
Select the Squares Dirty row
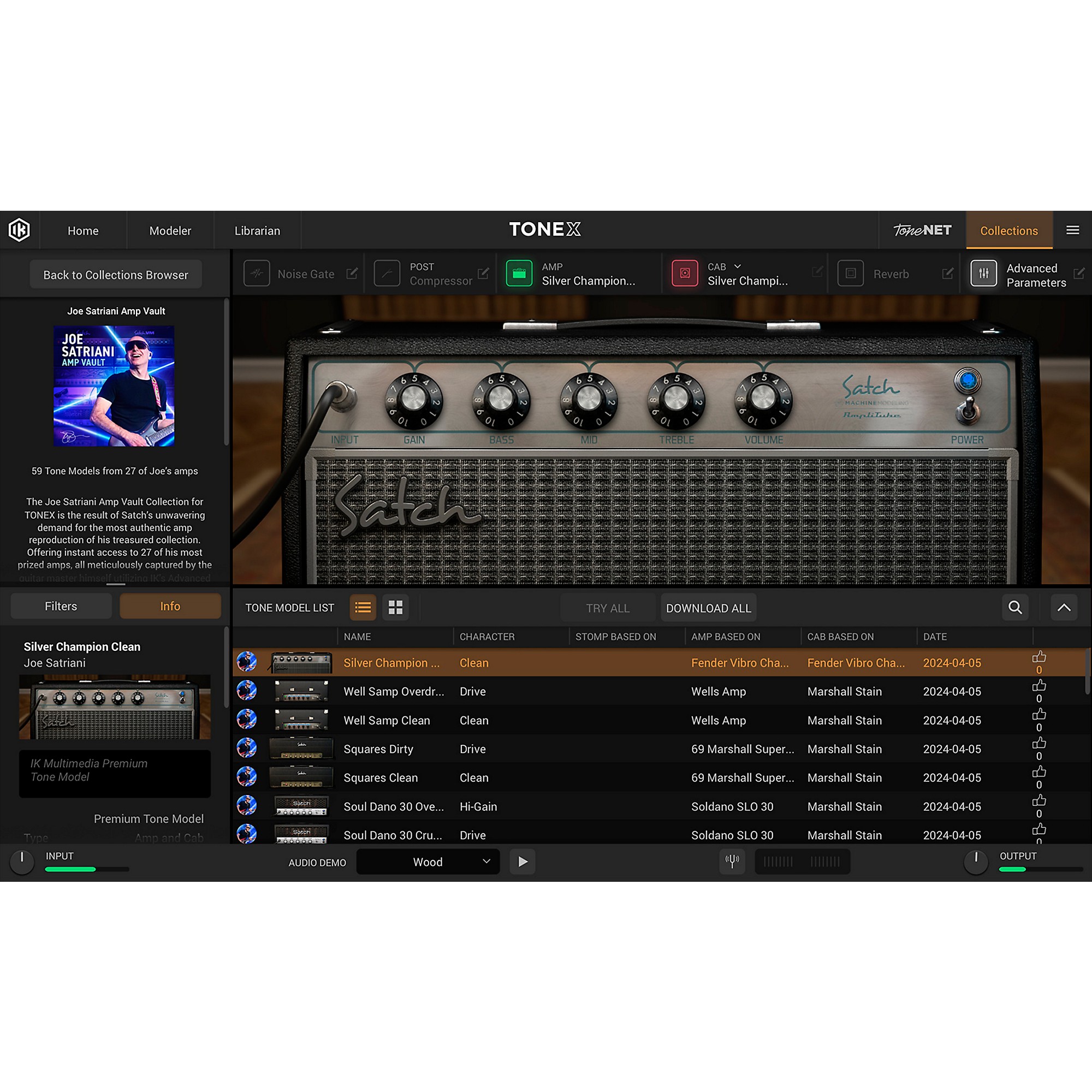click(658, 749)
